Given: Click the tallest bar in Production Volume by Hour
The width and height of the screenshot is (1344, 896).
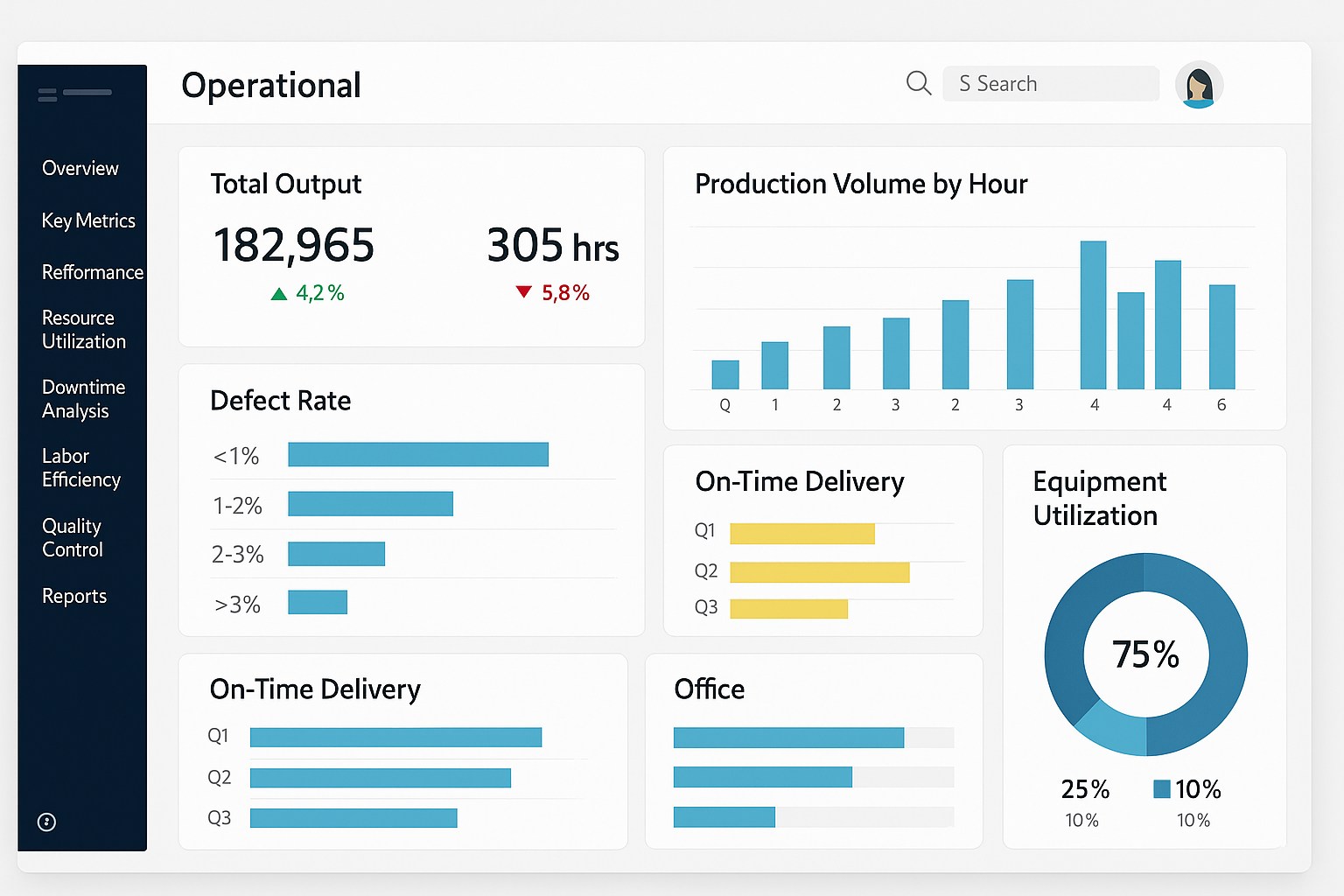Looking at the screenshot, I should click(1094, 315).
